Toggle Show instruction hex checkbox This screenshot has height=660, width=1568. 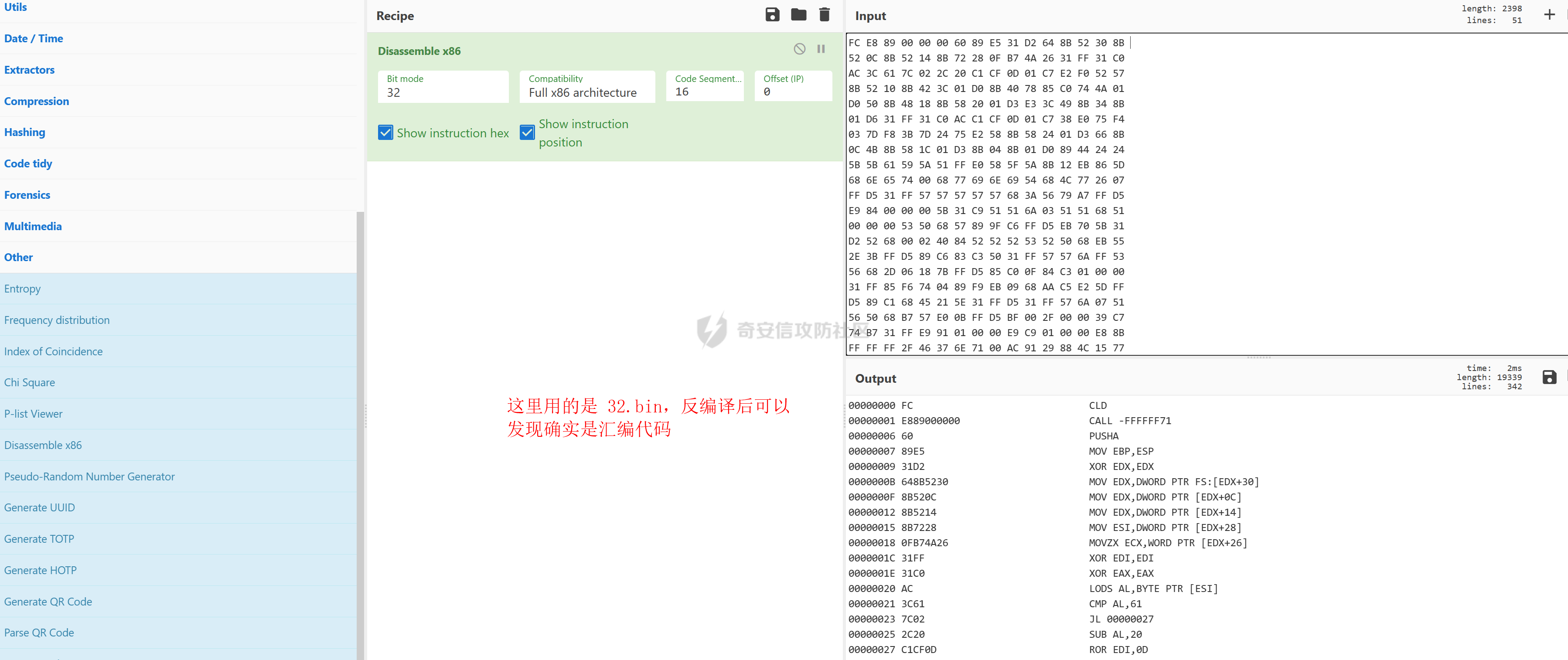(385, 133)
